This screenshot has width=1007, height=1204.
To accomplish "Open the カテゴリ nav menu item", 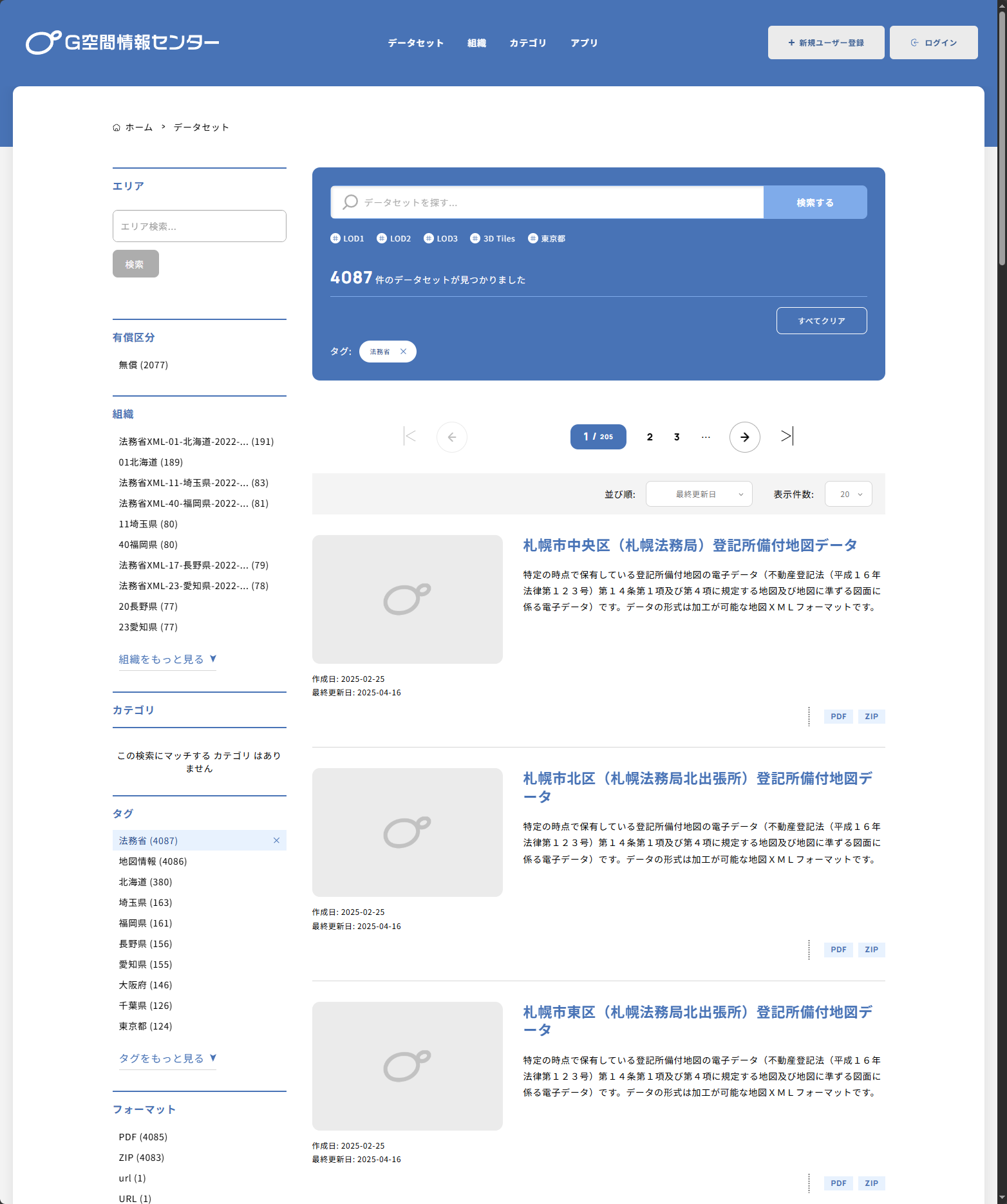I will click(x=527, y=43).
